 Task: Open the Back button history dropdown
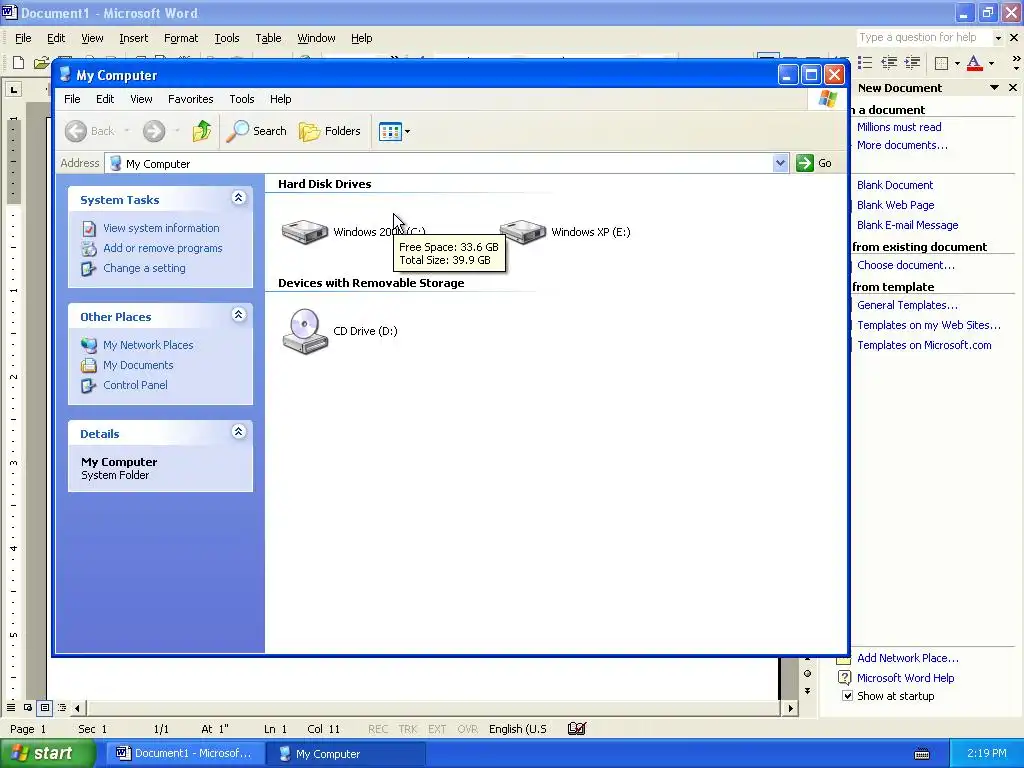[x=127, y=131]
